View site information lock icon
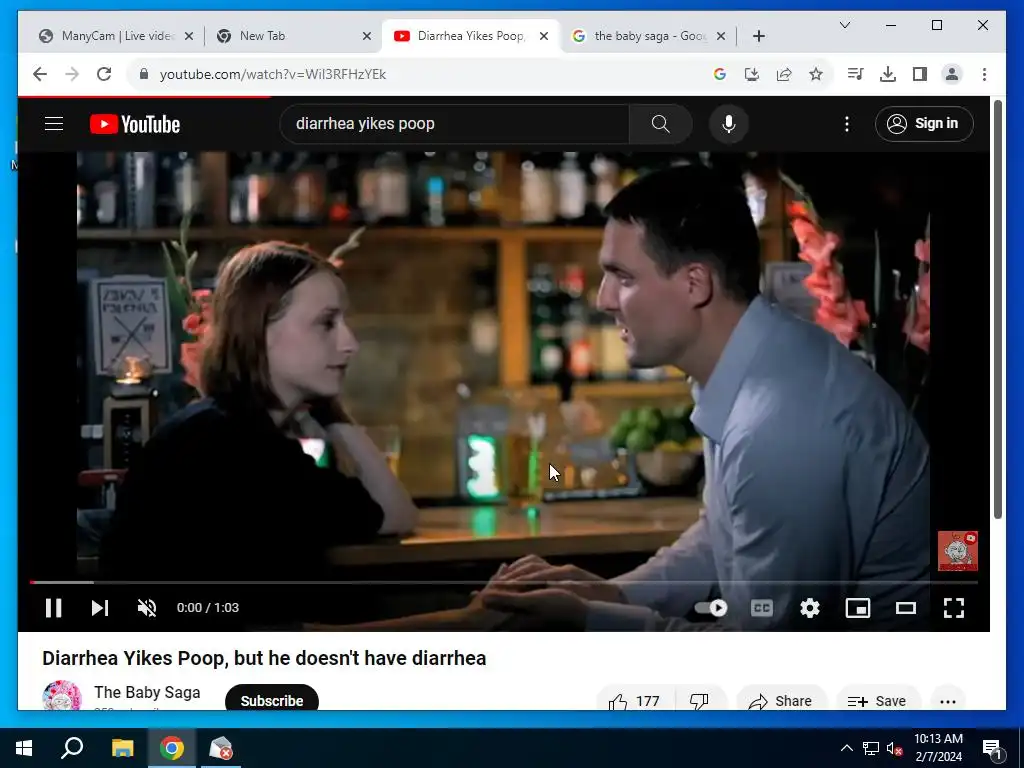Viewport: 1024px width, 768px height. (144, 74)
